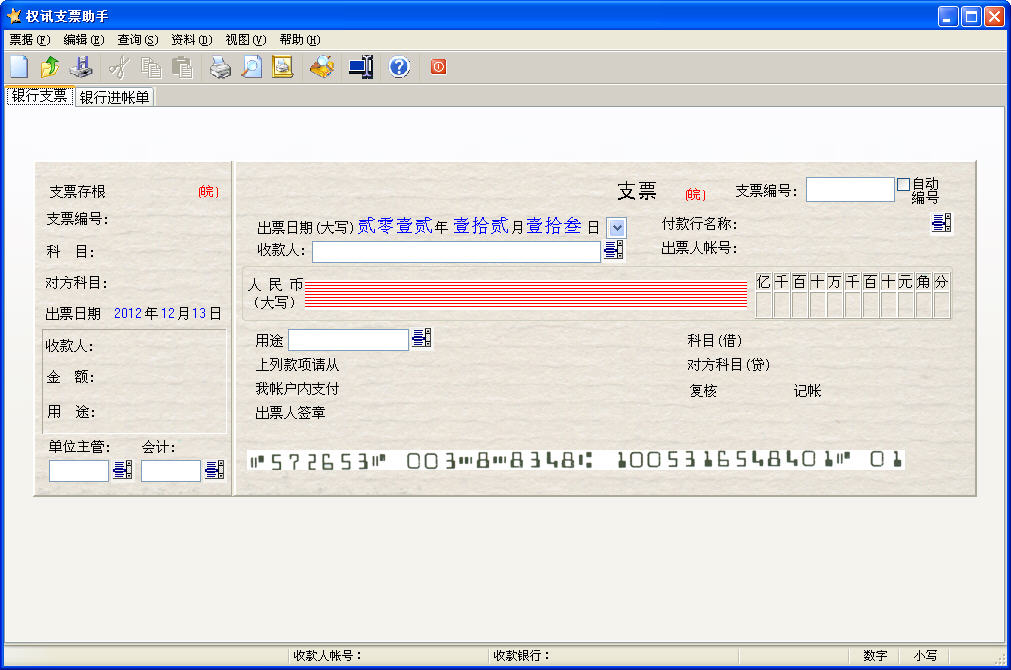Click the 收款人 input field
The width and height of the screenshot is (1011, 670).
tap(456, 251)
